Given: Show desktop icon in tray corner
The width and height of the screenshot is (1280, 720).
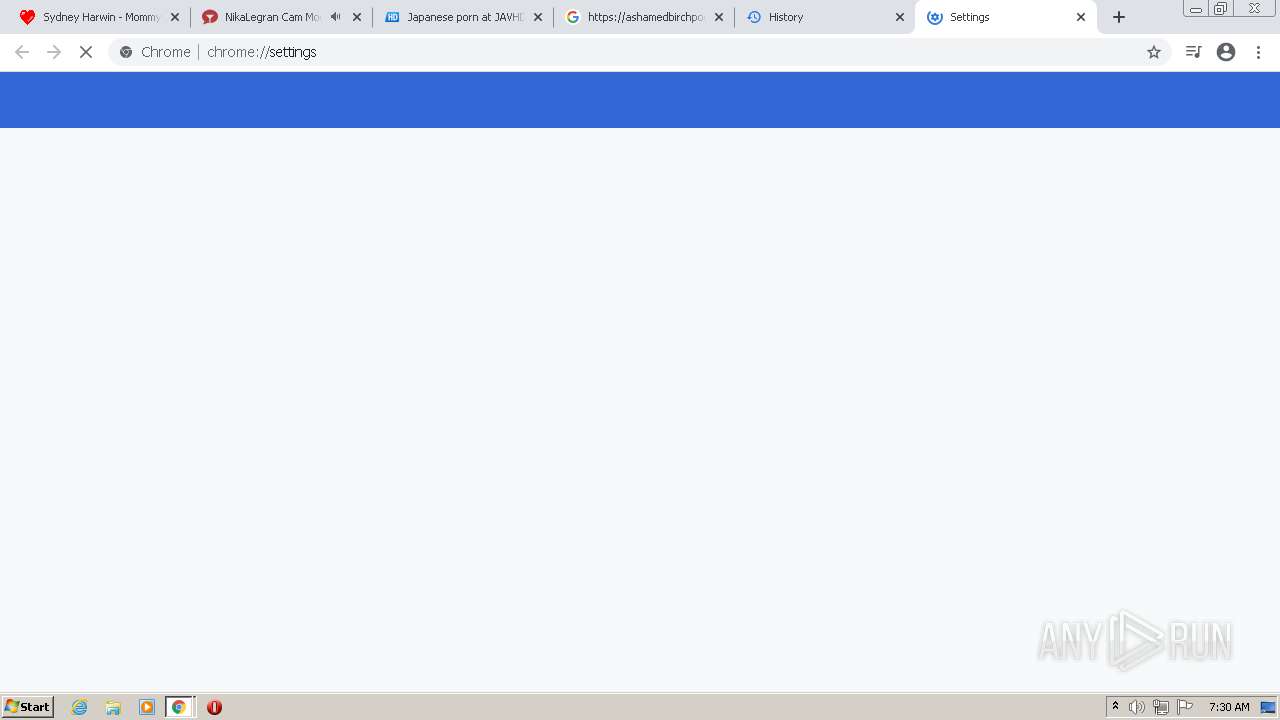Looking at the screenshot, I should (x=1268, y=707).
